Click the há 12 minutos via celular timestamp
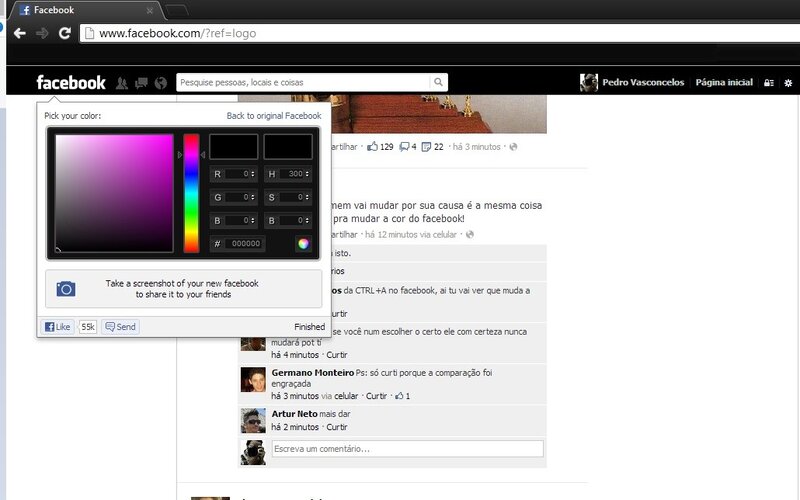Viewport: 800px width, 500px height. coord(411,235)
